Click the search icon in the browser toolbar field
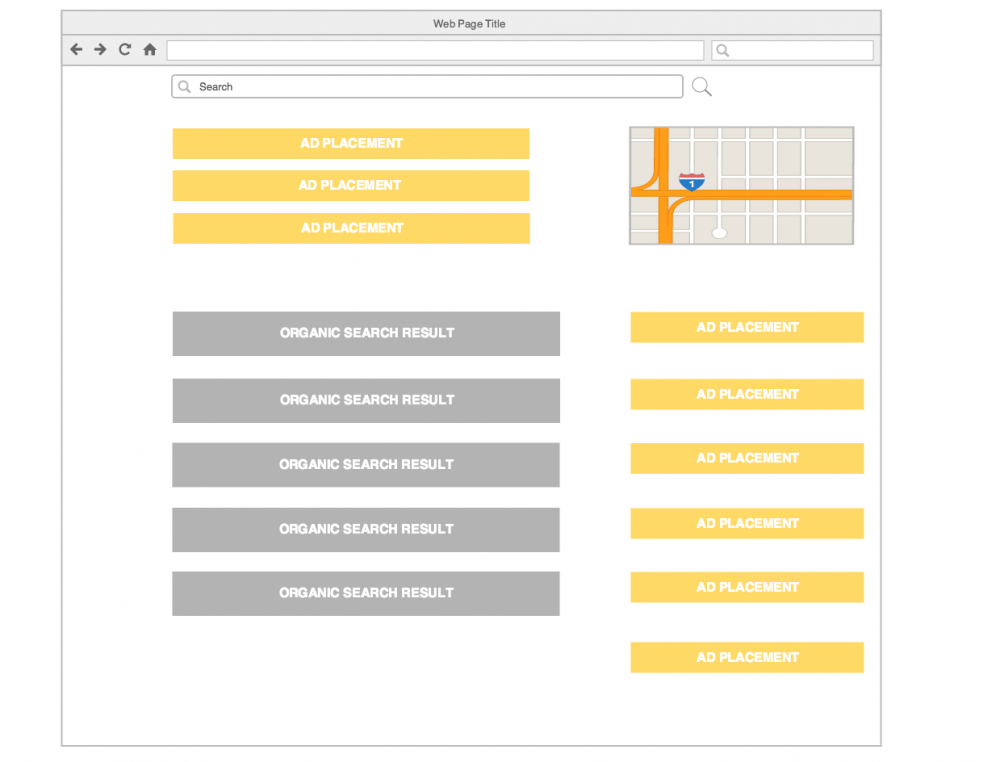Image resolution: width=1000 pixels, height=762 pixels. (721, 49)
